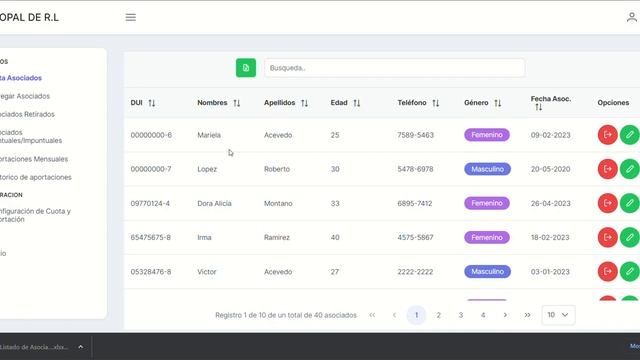This screenshot has width=640, height=360.
Task: Click Femenino badge in Irma row
Action: pyautogui.click(x=487, y=237)
